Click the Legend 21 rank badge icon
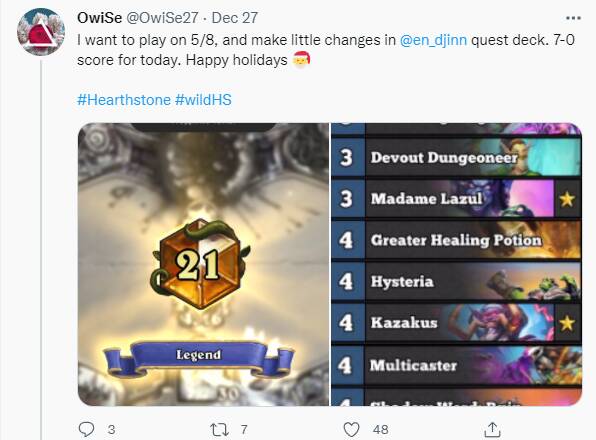 (x=199, y=264)
